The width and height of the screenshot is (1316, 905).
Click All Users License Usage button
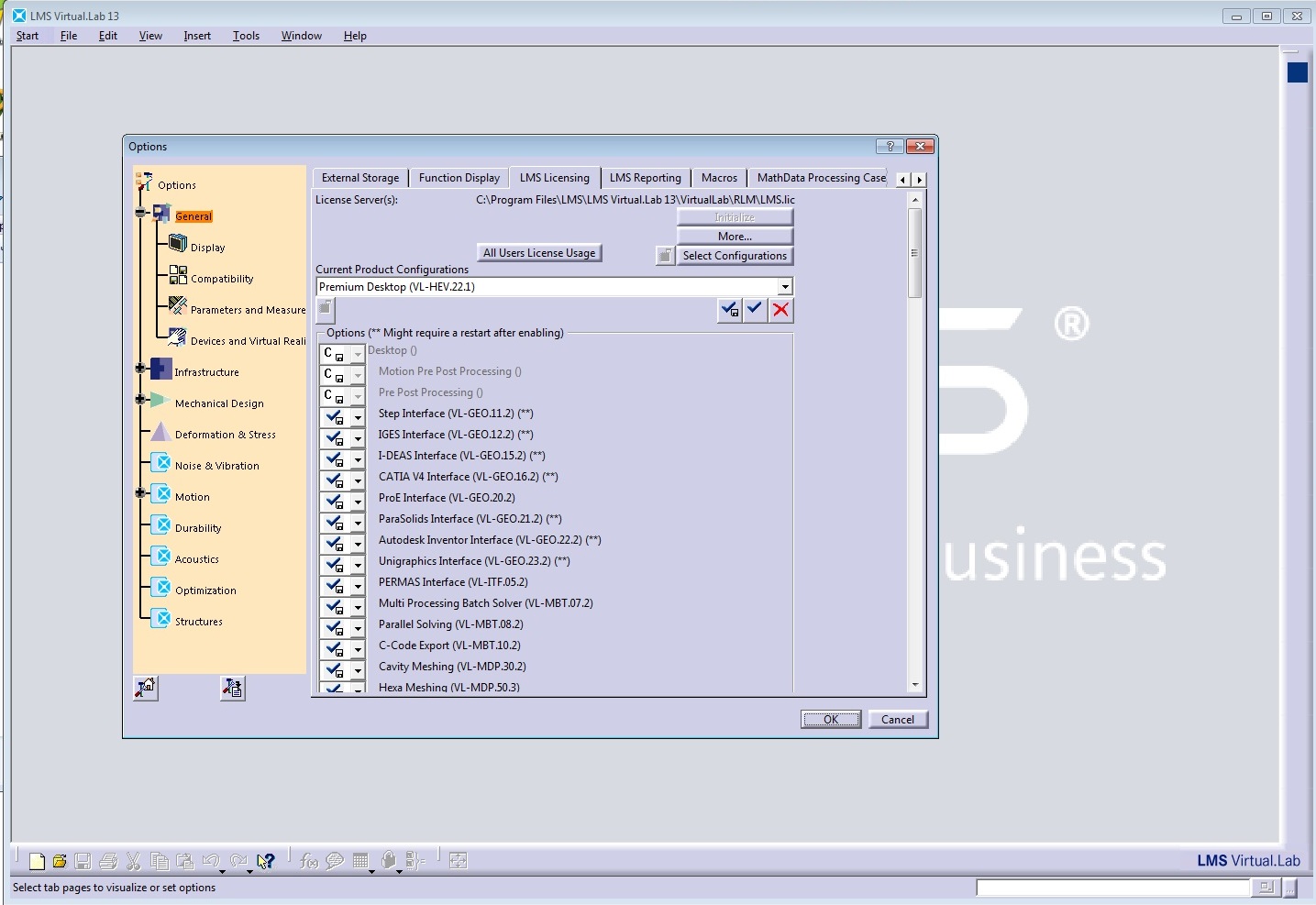(539, 253)
